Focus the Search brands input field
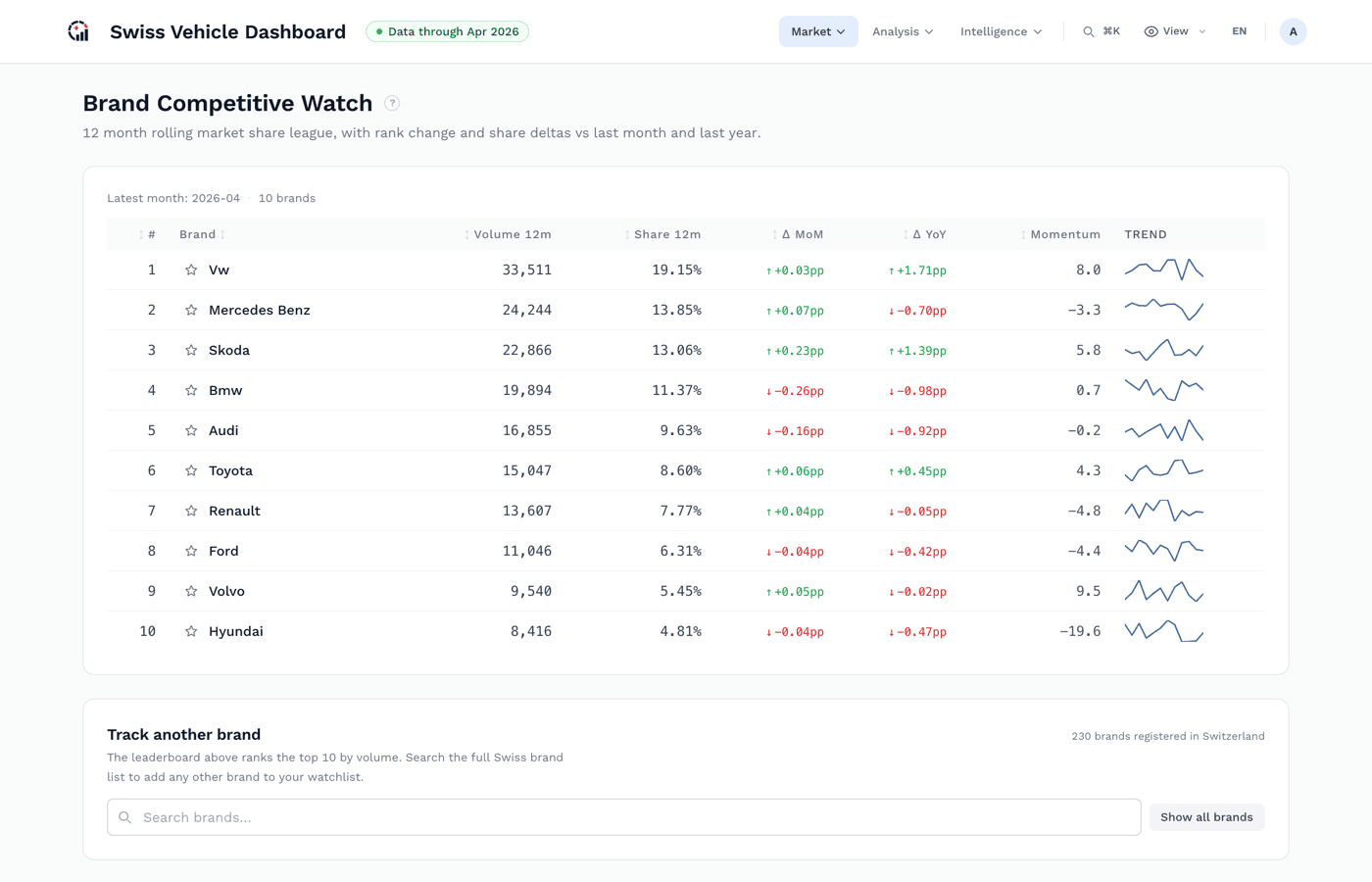Image resolution: width=1372 pixels, height=882 pixels. point(624,817)
